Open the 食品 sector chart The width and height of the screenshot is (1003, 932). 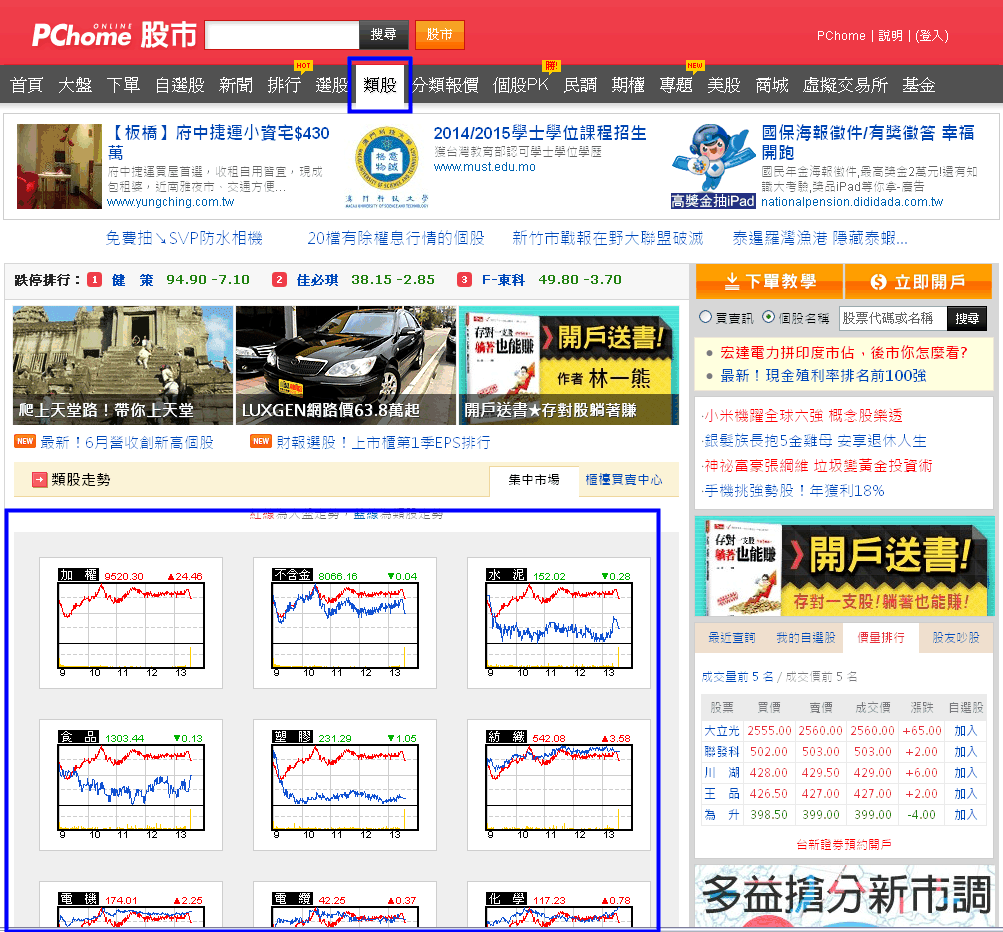pyautogui.click(x=131, y=785)
